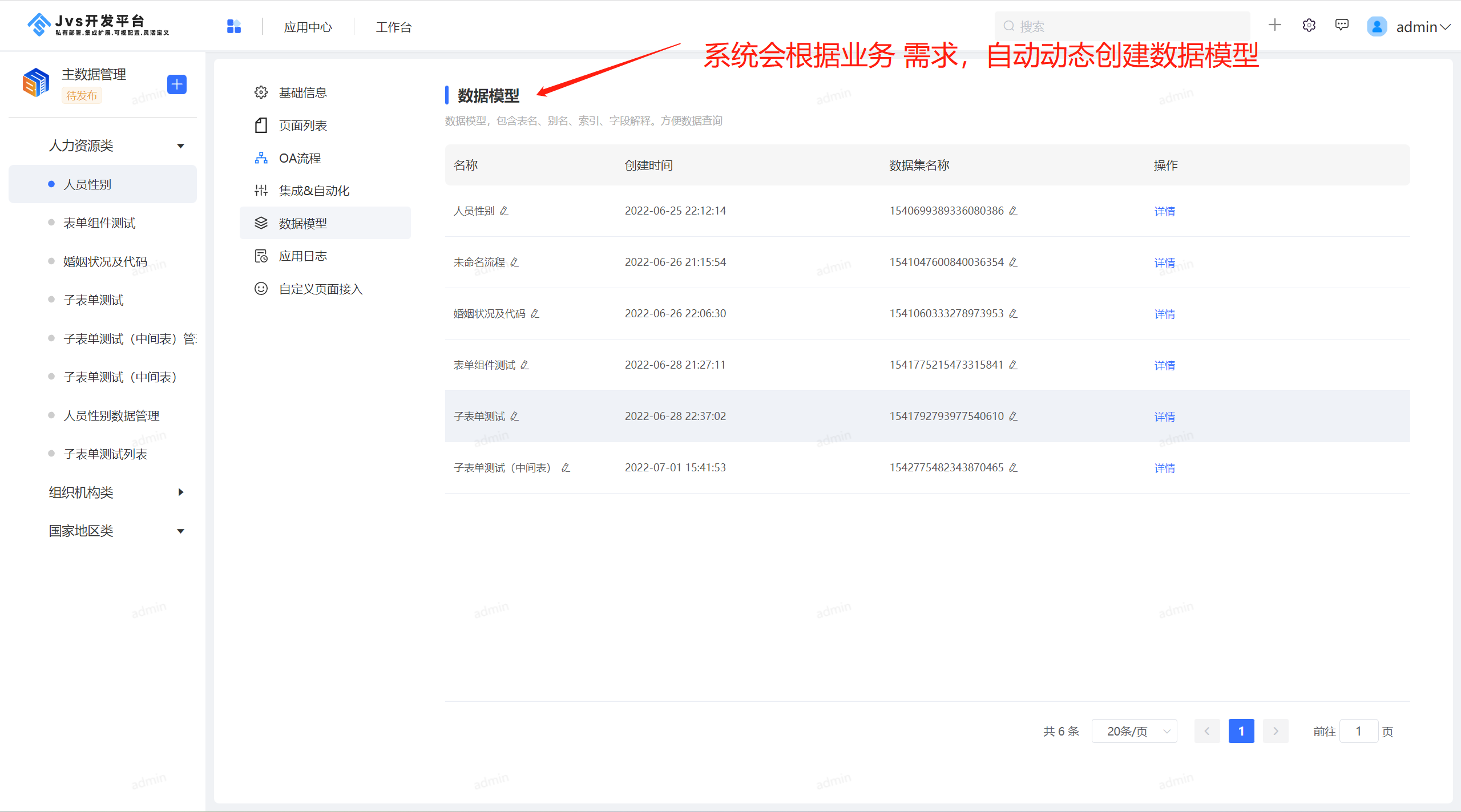Edit dataset name 1541060333278973953
The height and width of the screenshot is (812, 1461).
tap(1013, 314)
